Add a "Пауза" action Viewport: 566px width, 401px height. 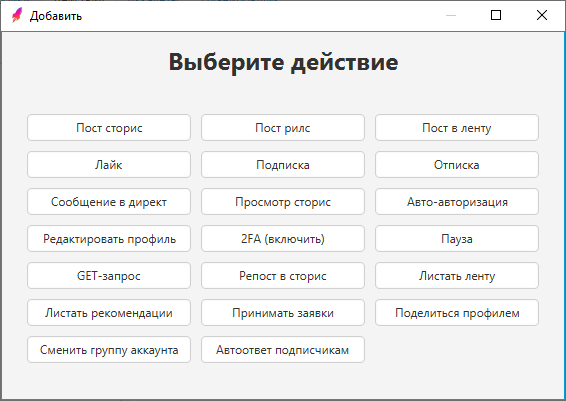click(x=457, y=239)
